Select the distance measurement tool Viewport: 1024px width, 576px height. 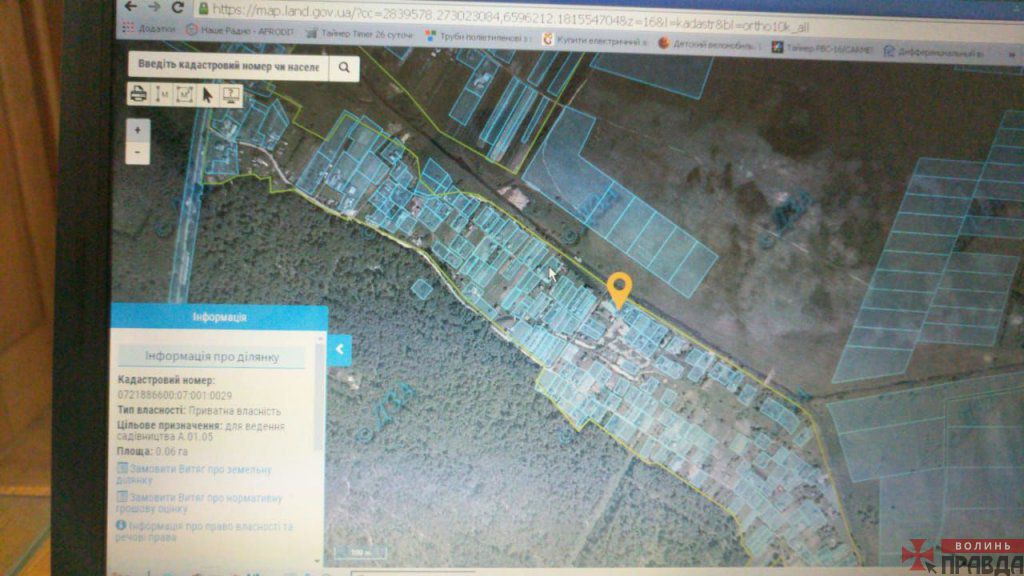click(161, 95)
